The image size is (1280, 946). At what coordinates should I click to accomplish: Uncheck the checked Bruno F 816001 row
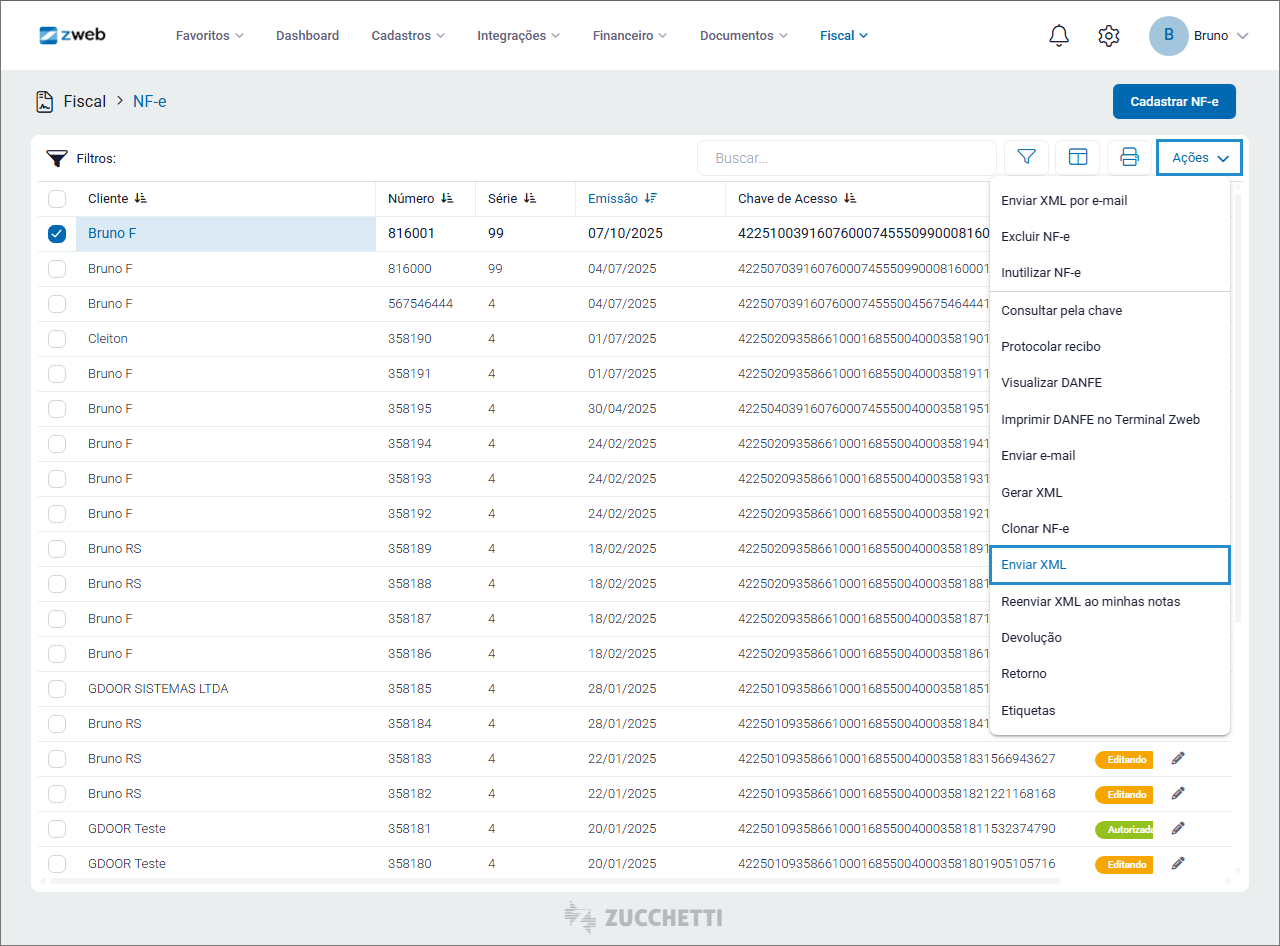(57, 234)
